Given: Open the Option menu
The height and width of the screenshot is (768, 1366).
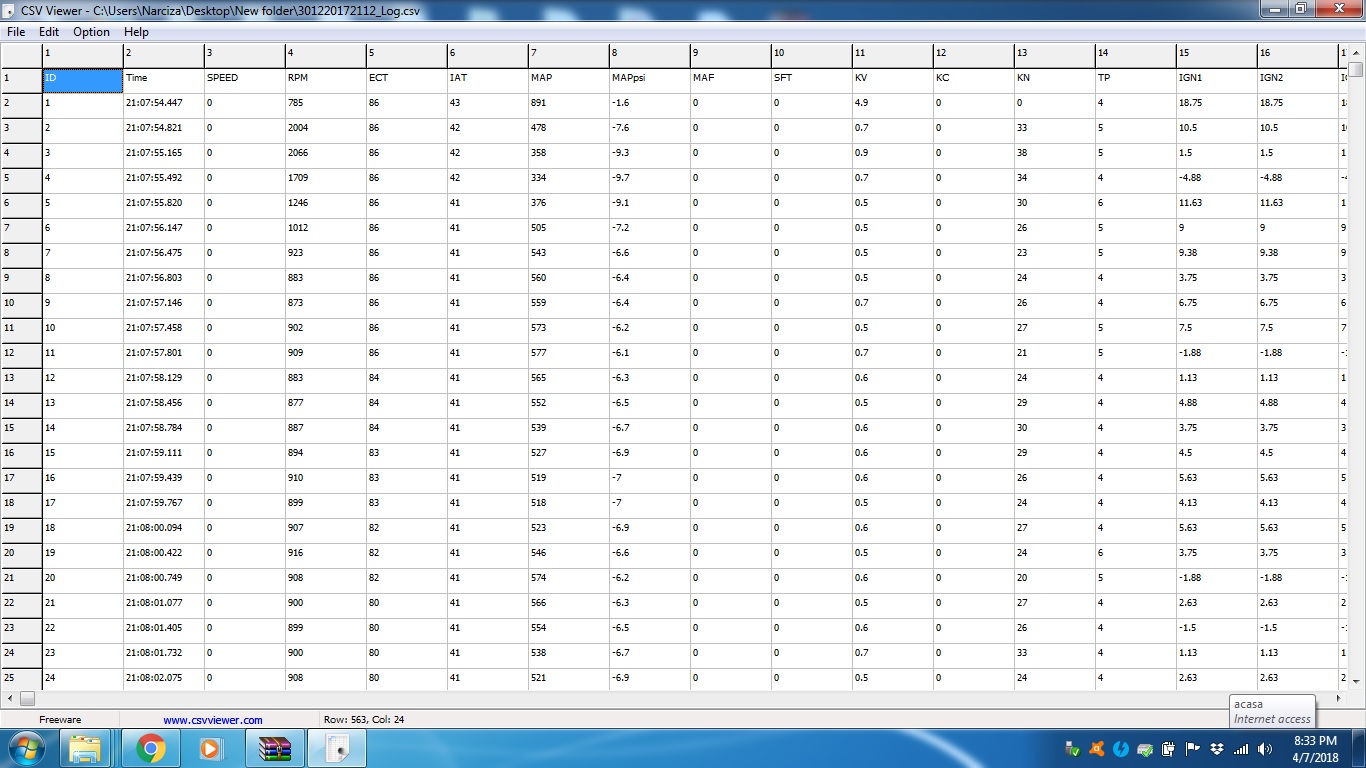Looking at the screenshot, I should pos(91,32).
